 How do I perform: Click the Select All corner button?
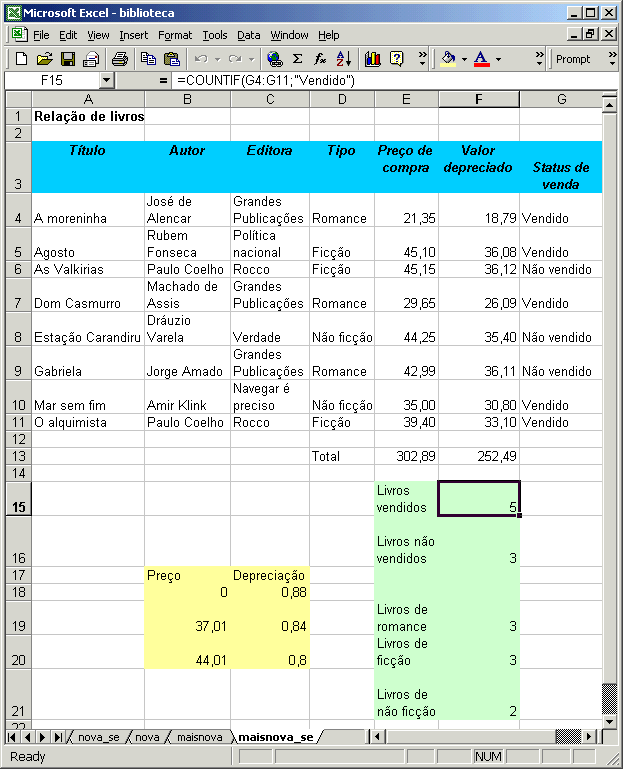pyautogui.click(x=19, y=100)
